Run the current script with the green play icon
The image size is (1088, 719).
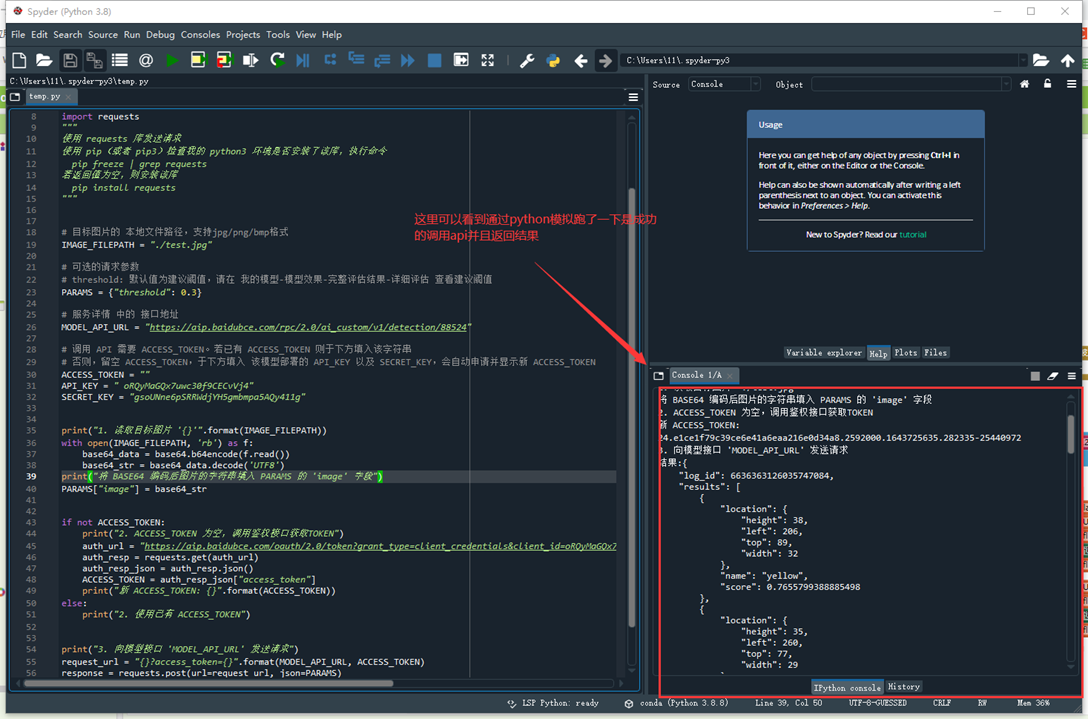click(173, 60)
